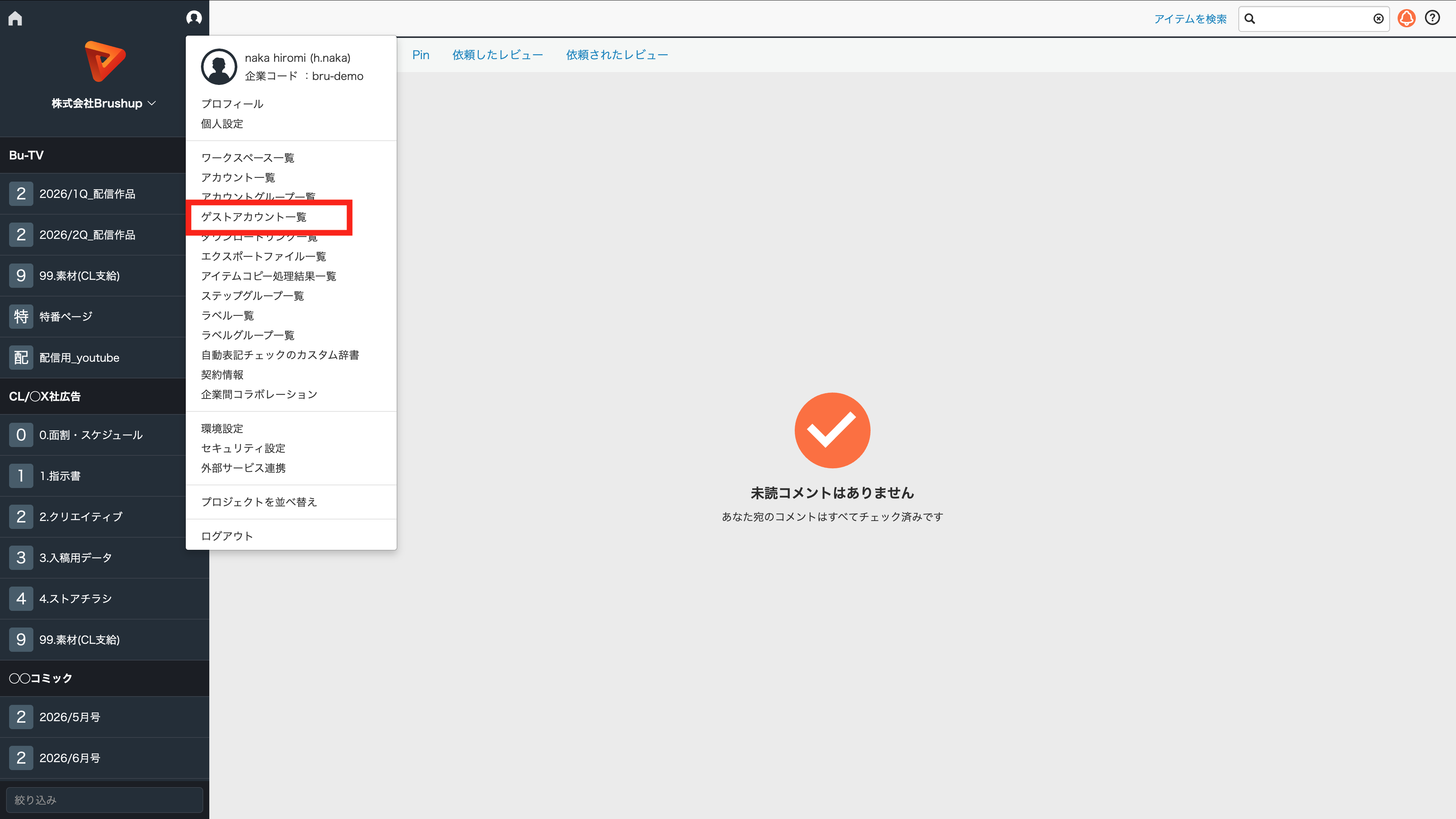
Task: Go to the home icon
Action: point(15,19)
